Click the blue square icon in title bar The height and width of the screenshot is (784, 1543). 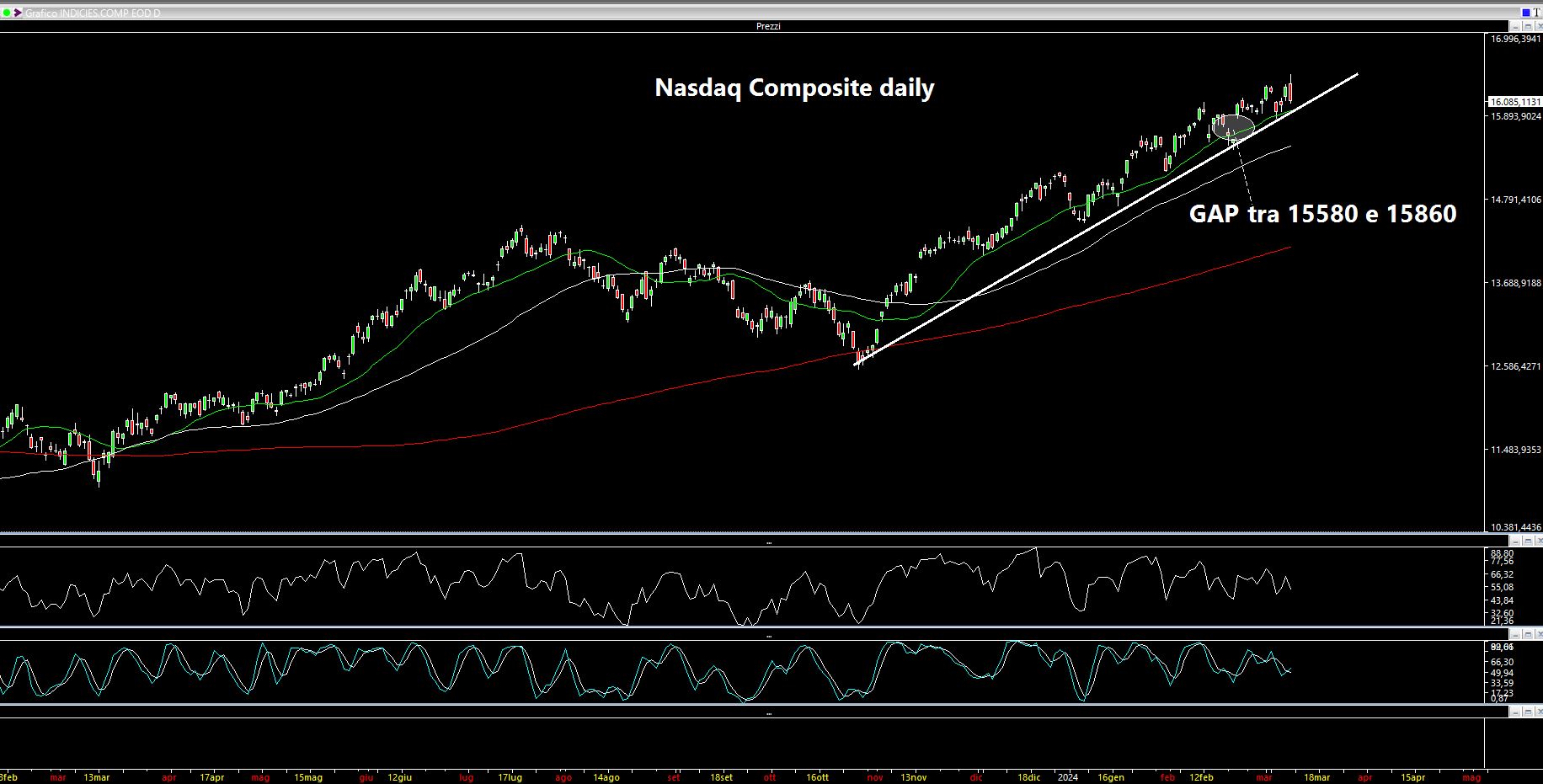click(1526, 13)
